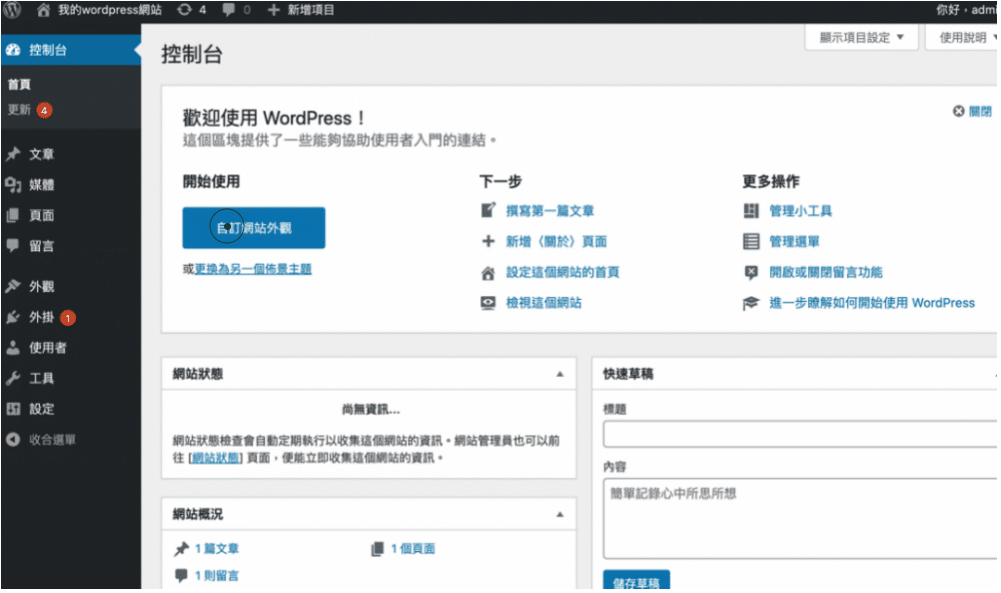The image size is (1001, 593).
Task: Click the 設定 settings icon in sidebar
Action: coord(13,409)
